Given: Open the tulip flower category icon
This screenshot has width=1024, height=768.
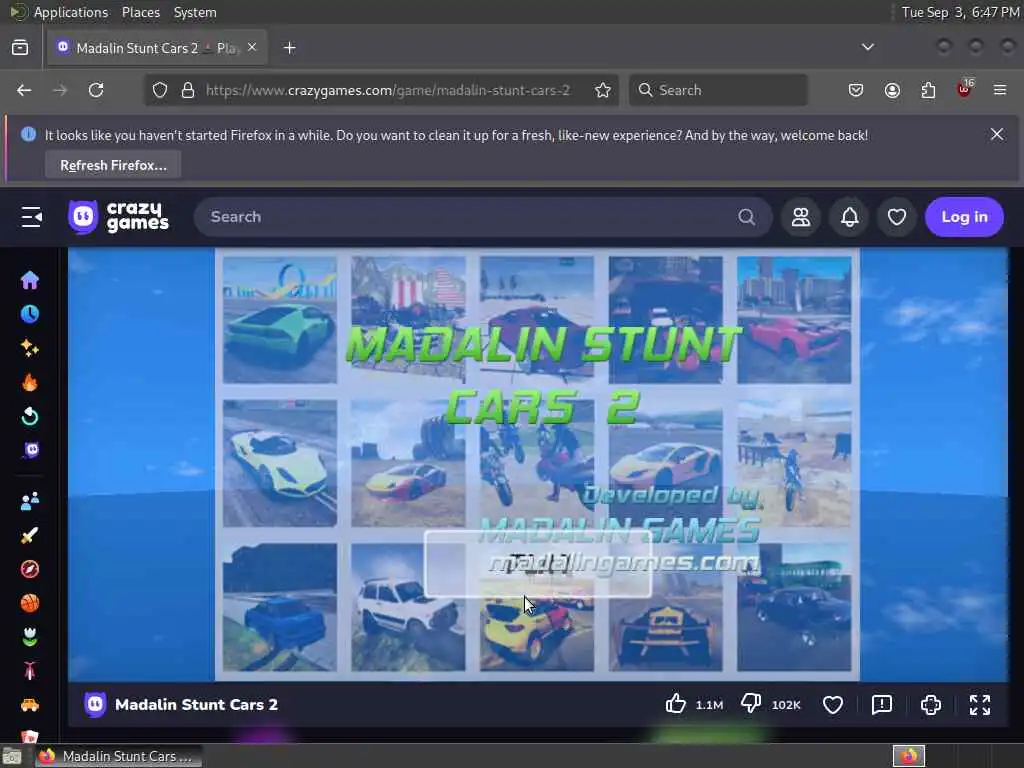Looking at the screenshot, I should [x=29, y=637].
